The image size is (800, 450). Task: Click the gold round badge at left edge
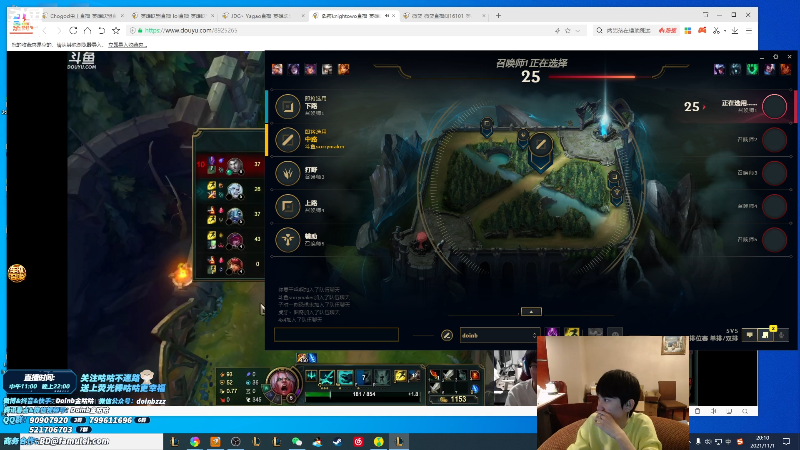17,273
